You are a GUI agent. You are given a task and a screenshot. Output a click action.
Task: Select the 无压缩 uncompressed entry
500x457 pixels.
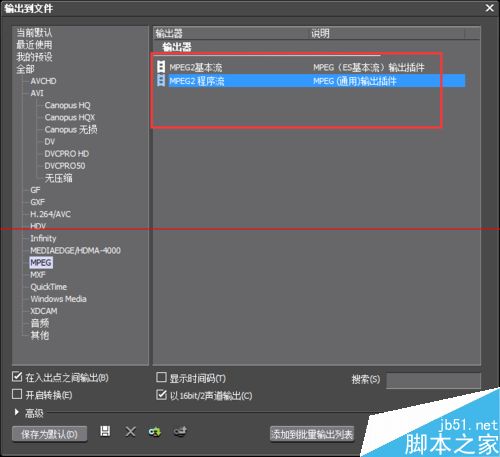pyautogui.click(x=59, y=178)
